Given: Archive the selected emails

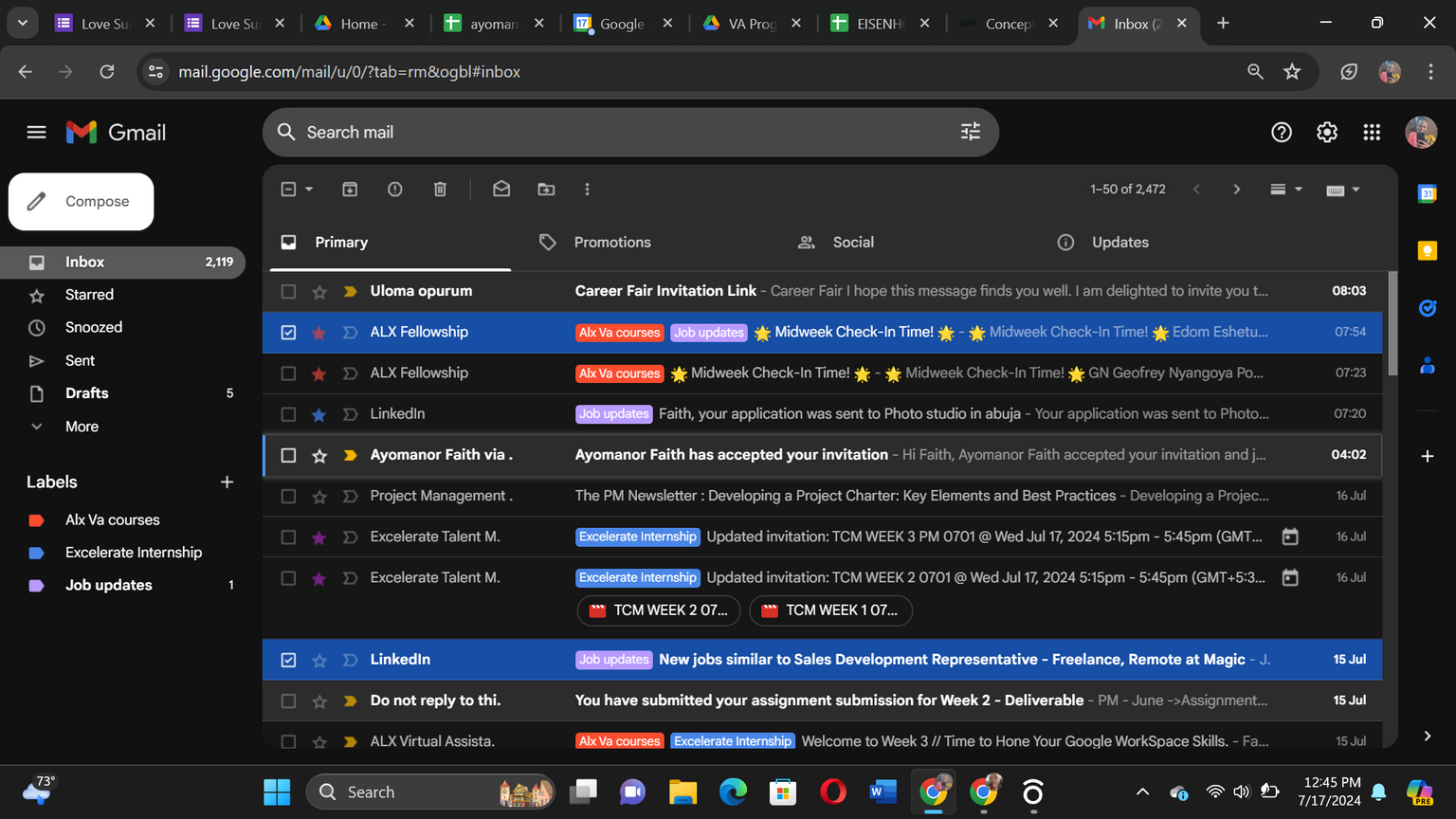Looking at the screenshot, I should pyautogui.click(x=350, y=190).
